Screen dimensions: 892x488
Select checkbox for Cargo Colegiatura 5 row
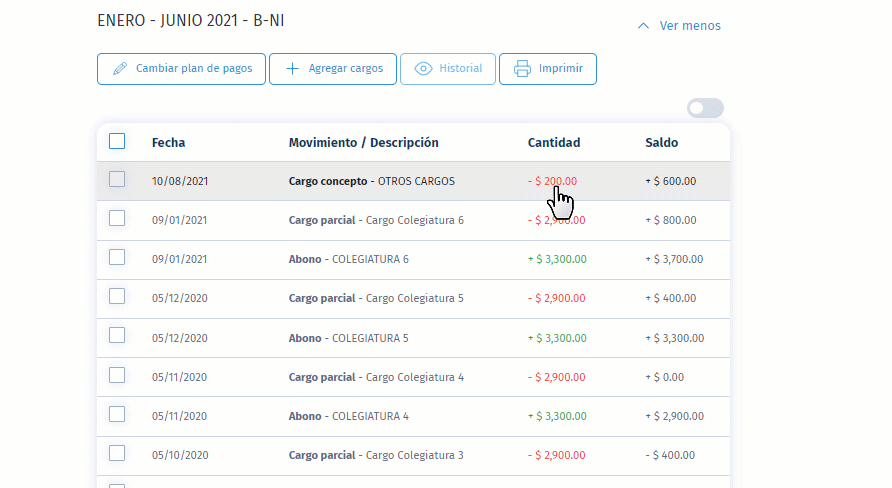point(117,296)
